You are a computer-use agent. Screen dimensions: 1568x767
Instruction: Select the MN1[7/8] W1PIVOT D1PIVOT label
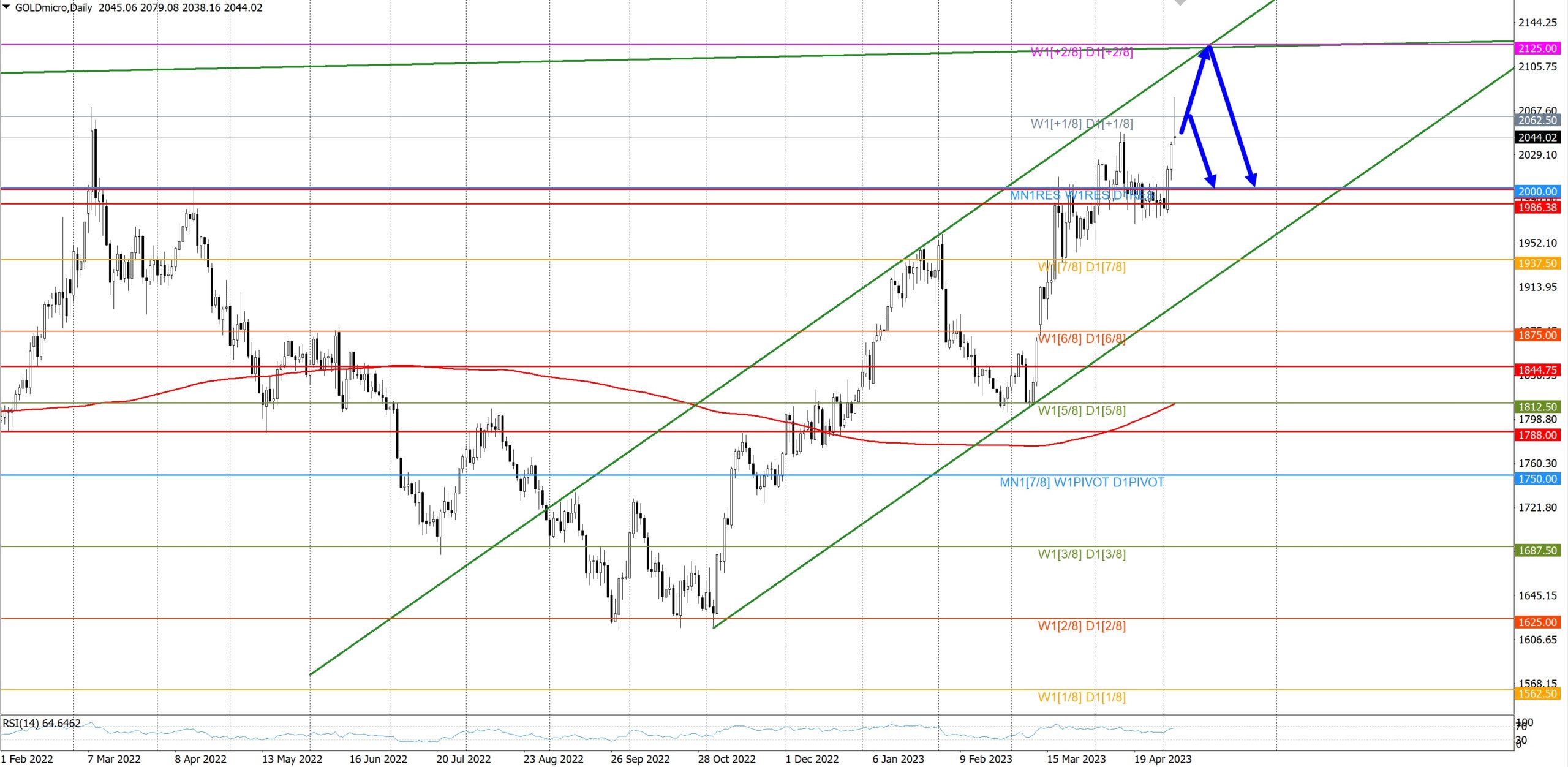(1082, 483)
